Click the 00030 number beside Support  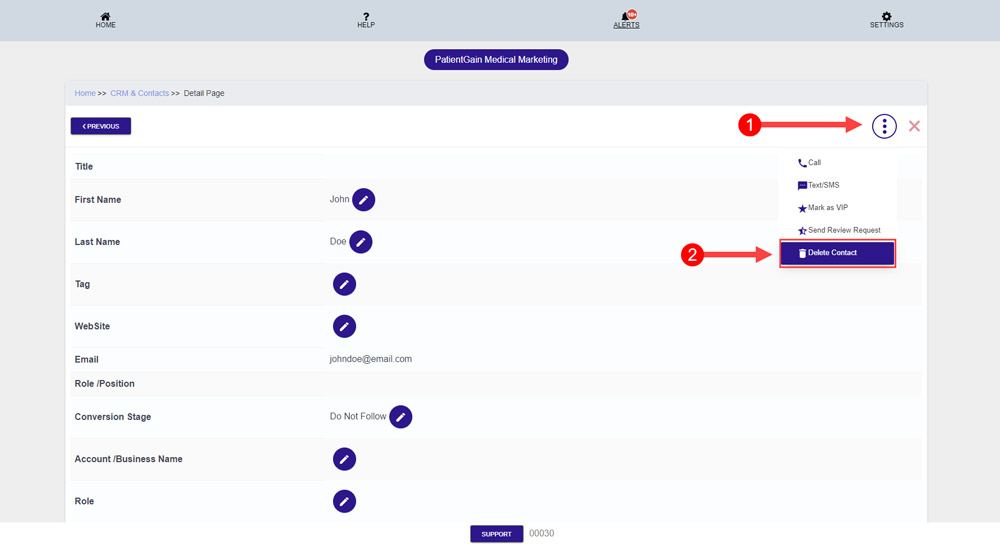pos(541,534)
